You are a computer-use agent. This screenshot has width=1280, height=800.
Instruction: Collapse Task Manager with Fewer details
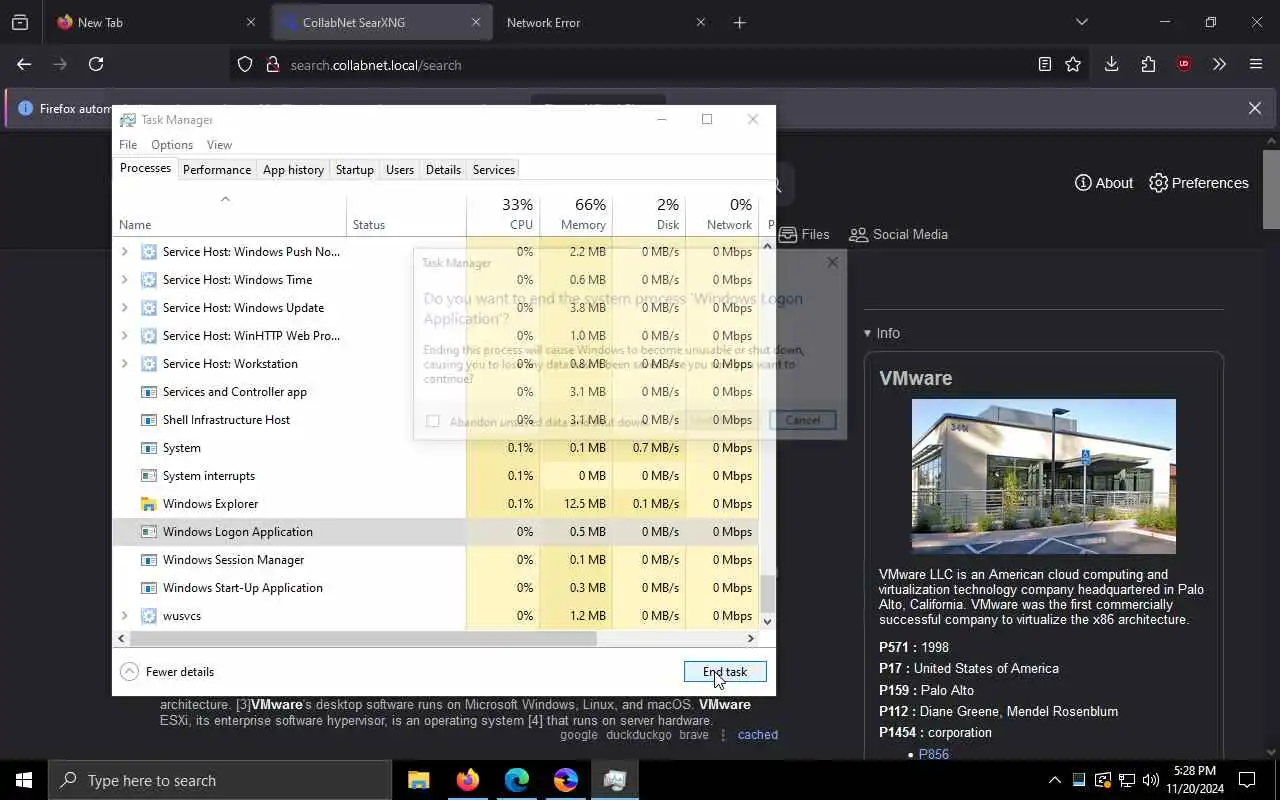[167, 672]
